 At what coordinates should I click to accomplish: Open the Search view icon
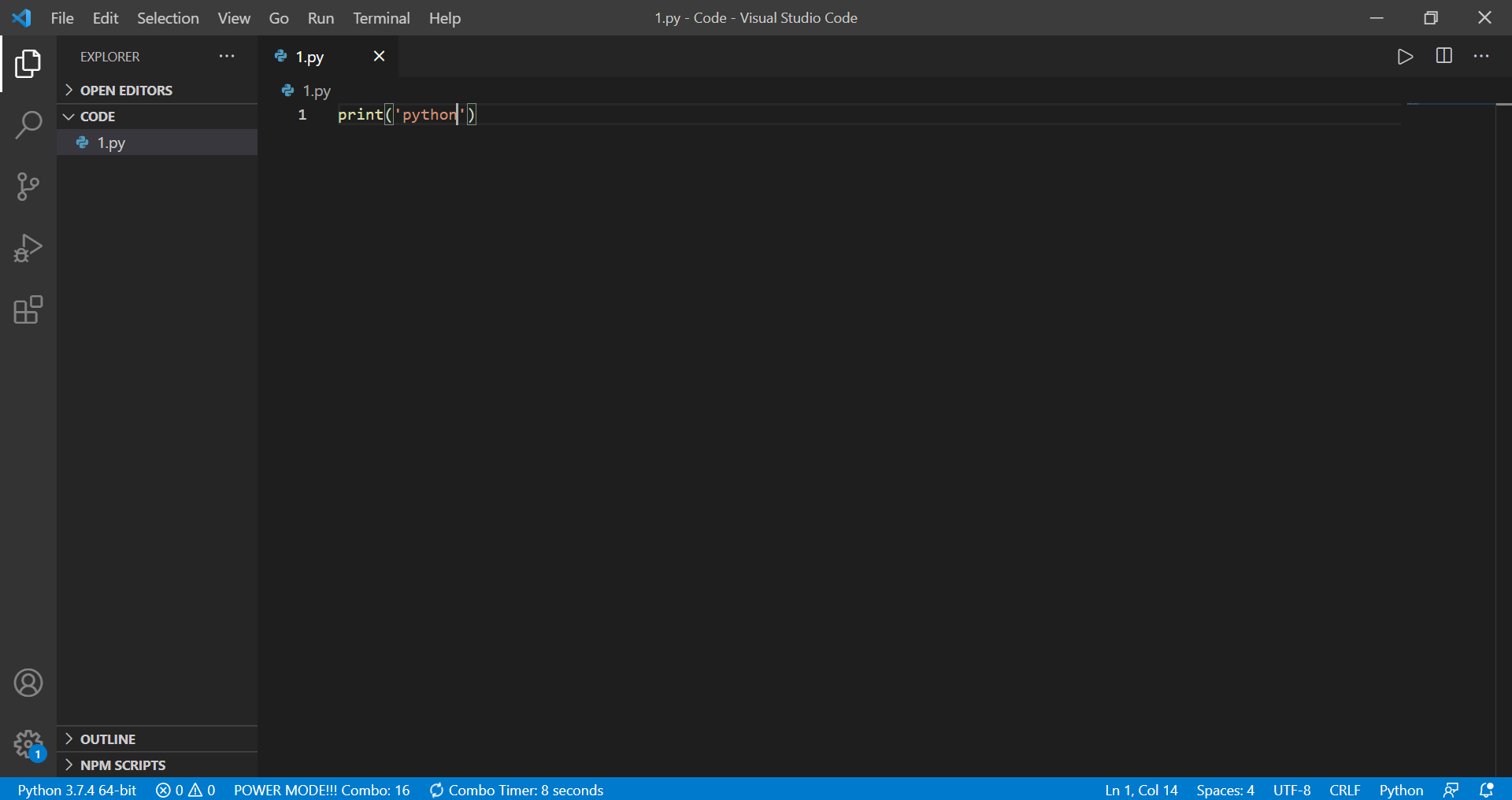tap(28, 125)
